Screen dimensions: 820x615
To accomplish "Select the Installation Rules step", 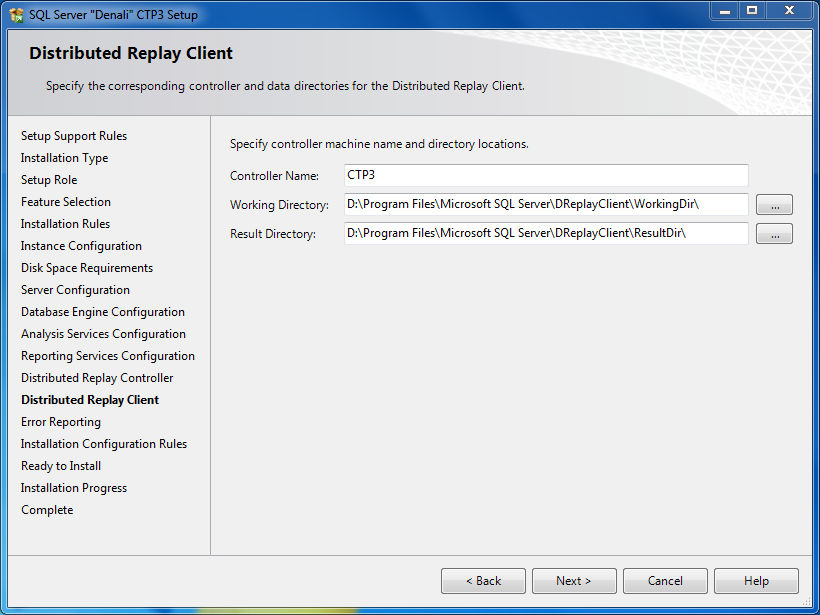I will coord(65,224).
